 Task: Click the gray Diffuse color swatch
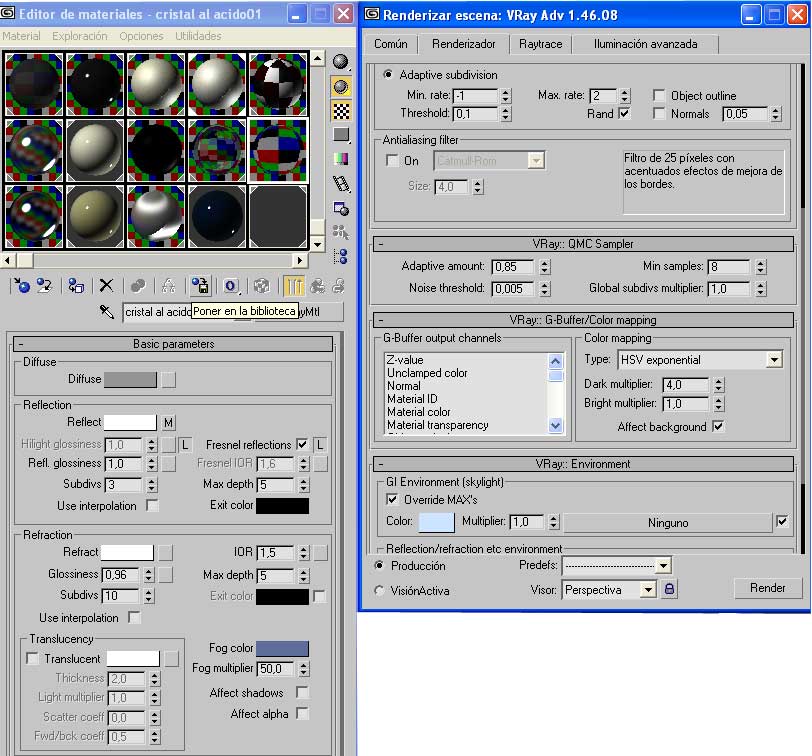(x=130, y=380)
